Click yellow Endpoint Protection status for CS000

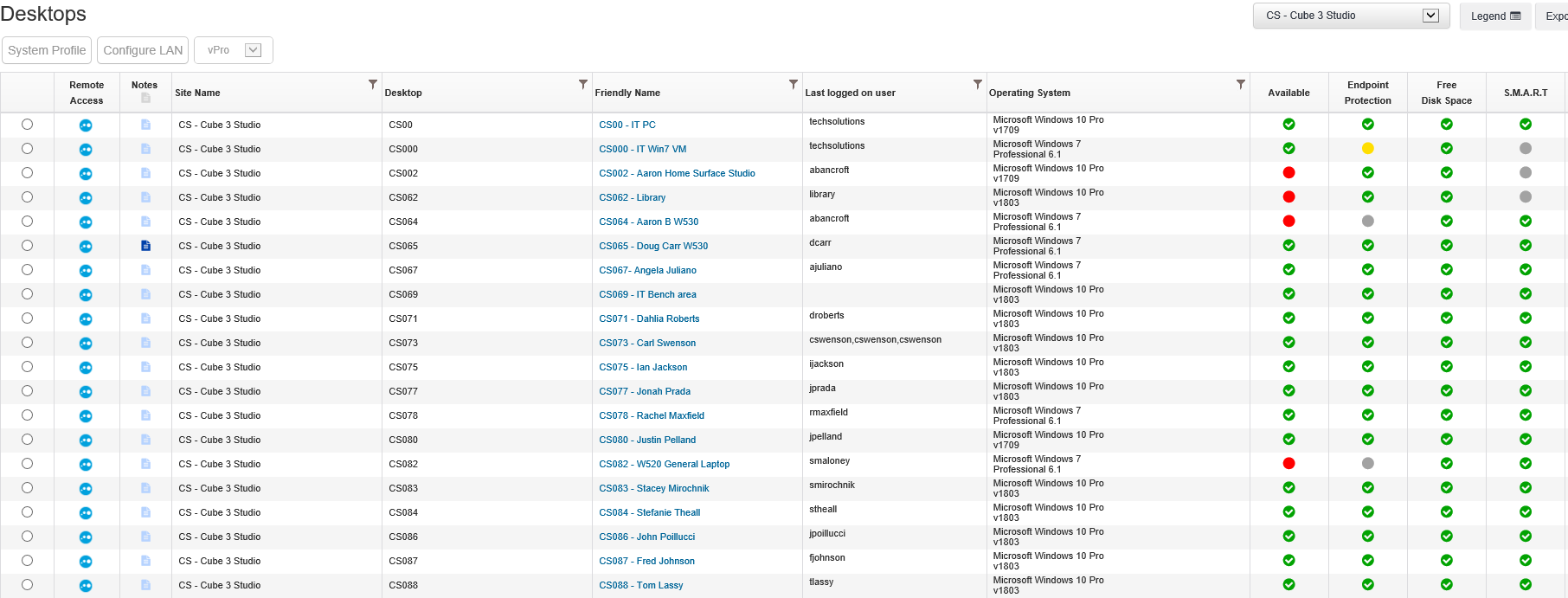[1367, 148]
